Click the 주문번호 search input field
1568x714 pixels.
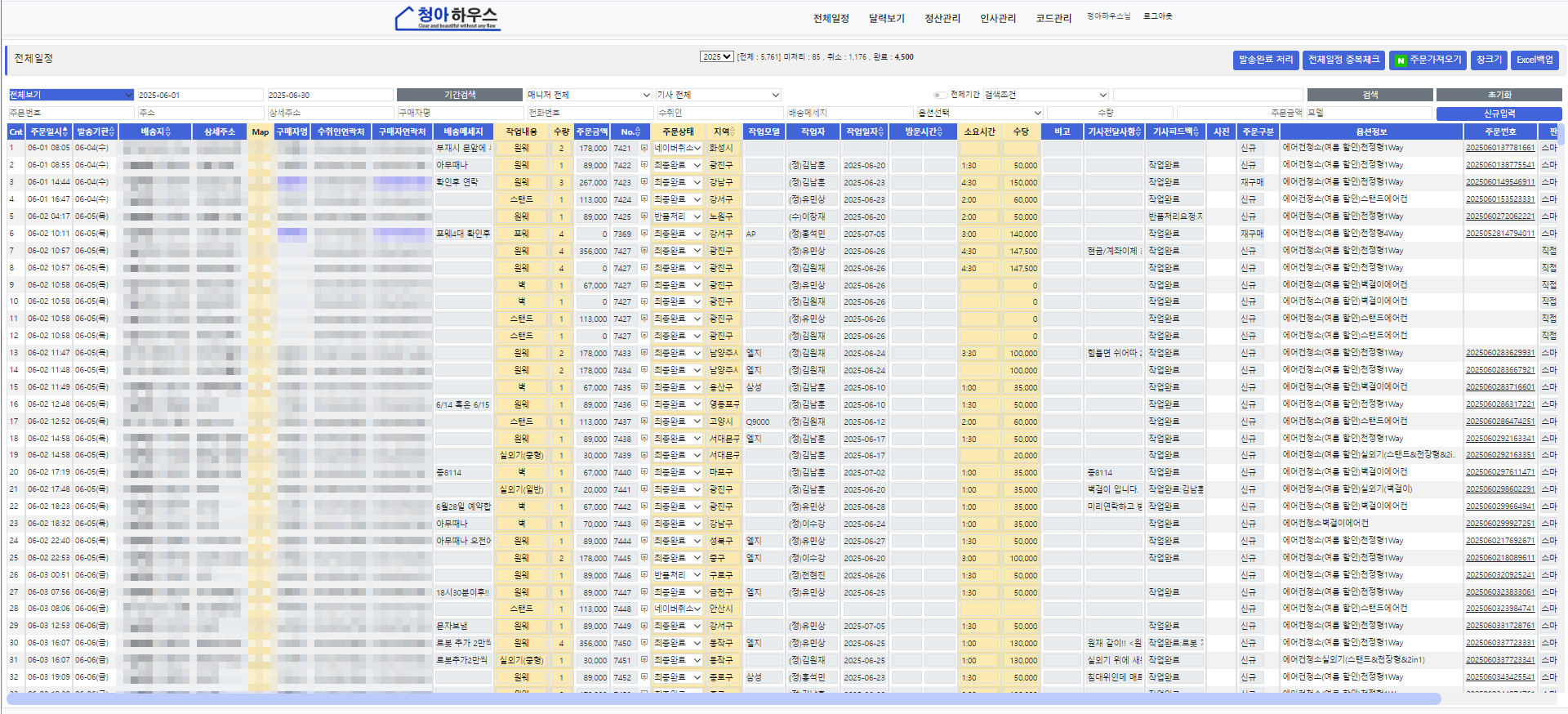[71, 113]
